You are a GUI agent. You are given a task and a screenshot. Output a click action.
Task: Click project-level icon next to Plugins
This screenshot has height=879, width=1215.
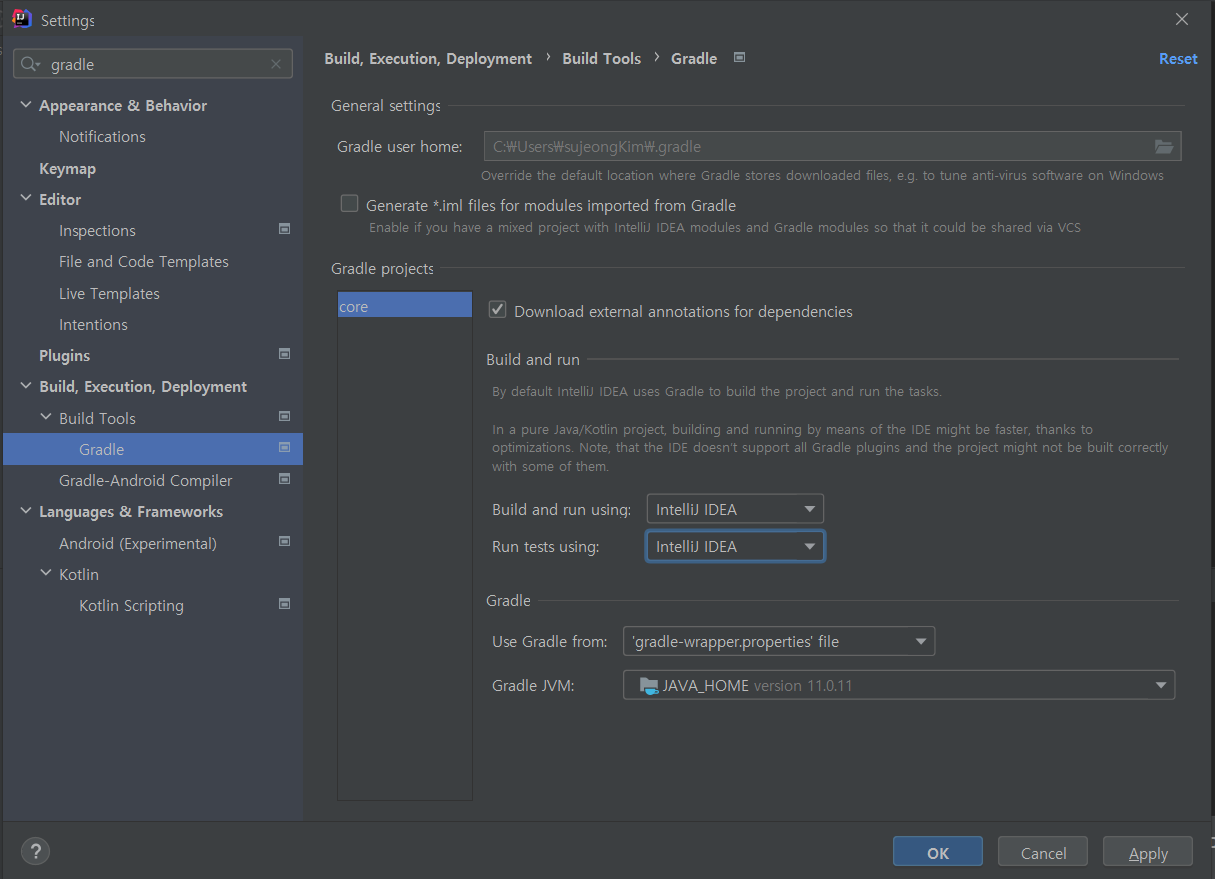pyautogui.click(x=285, y=354)
